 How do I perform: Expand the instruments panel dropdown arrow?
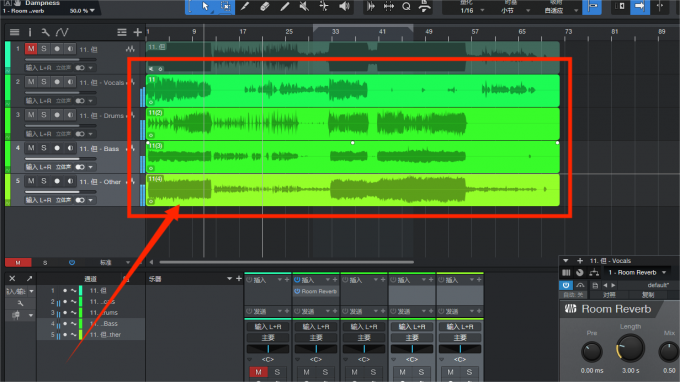click(x=229, y=279)
